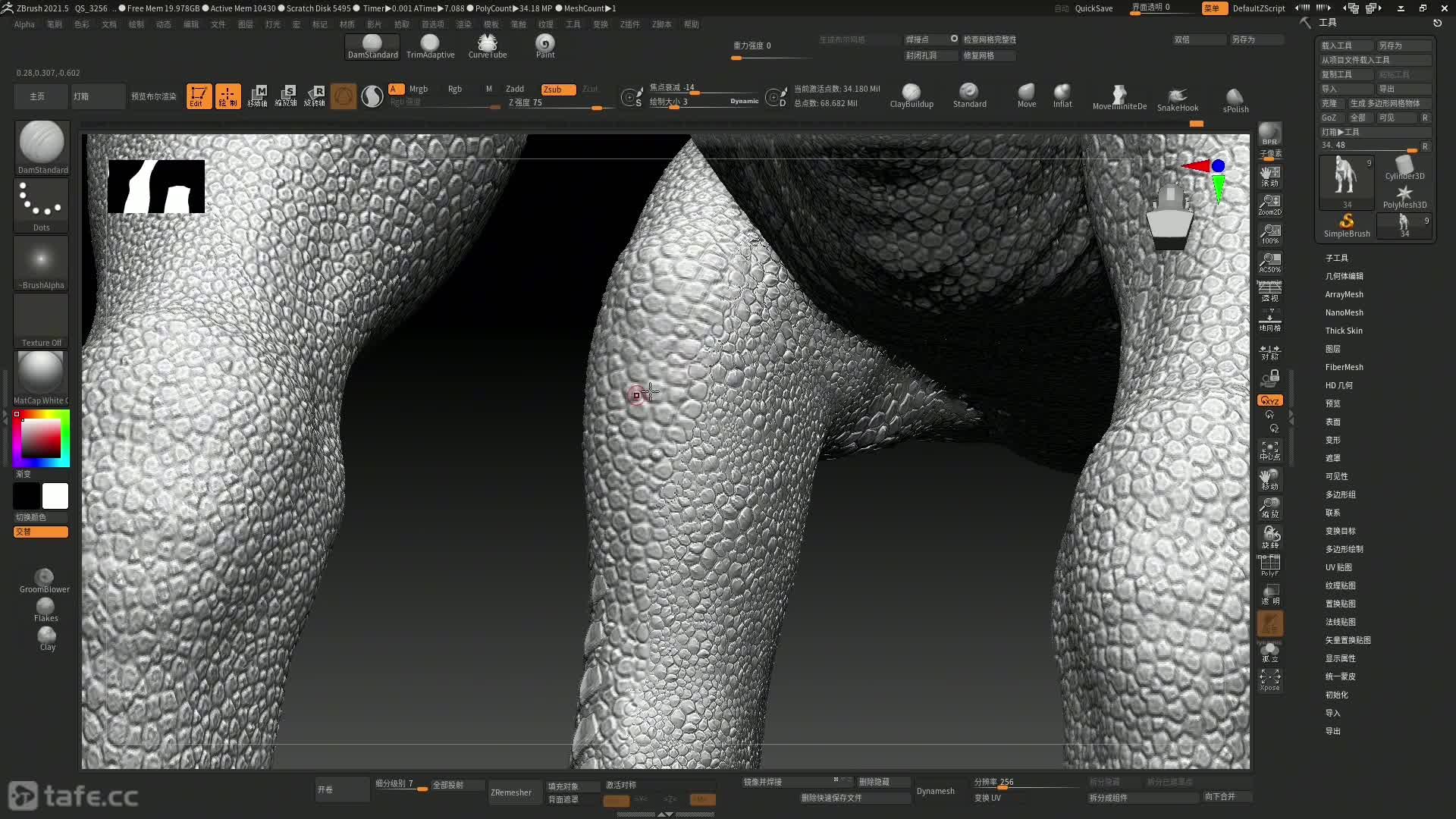Viewport: 1456px width, 819px height.
Task: Select the CurveTube brush
Action: (x=488, y=46)
